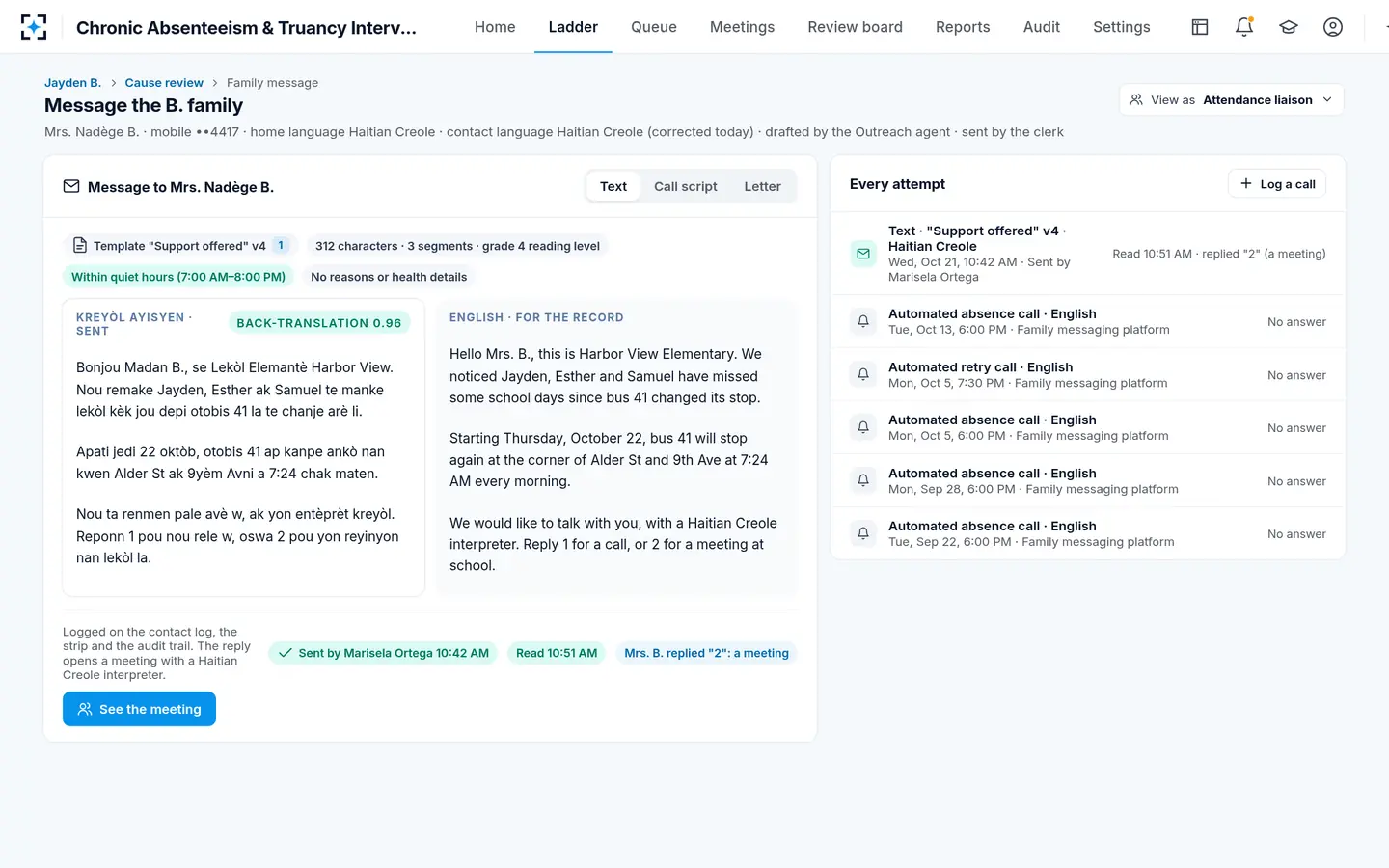Click the 312 characters · 3 segments chip

tap(457, 246)
